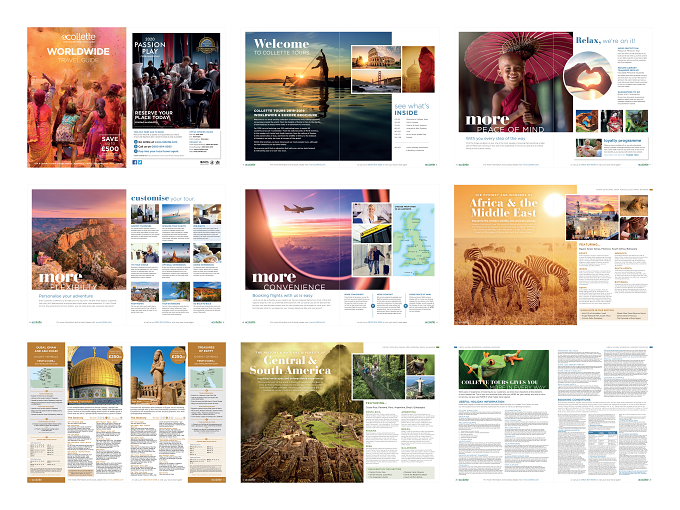Open the Treasures of Egypt statue page

(177, 412)
